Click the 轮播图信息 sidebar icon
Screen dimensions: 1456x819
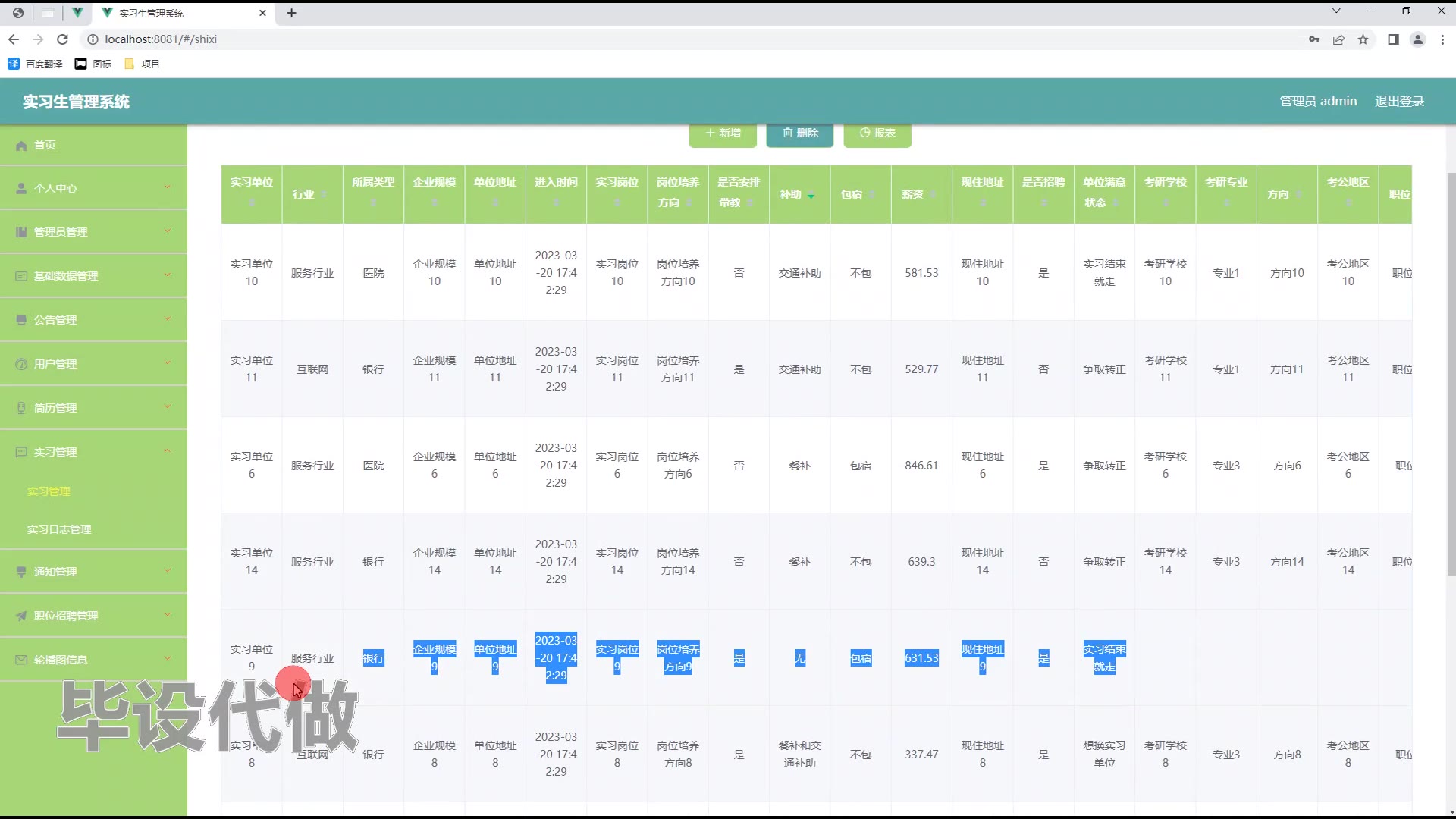[x=21, y=661]
